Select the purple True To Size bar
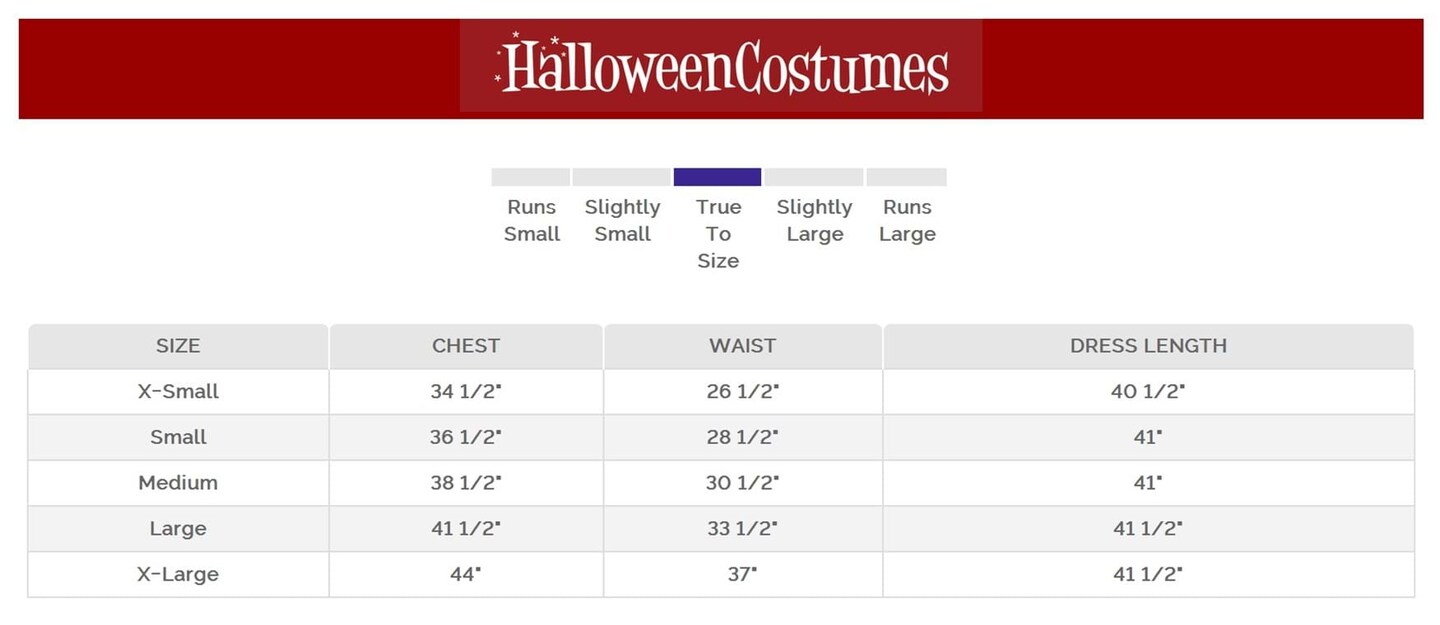 (x=717, y=177)
